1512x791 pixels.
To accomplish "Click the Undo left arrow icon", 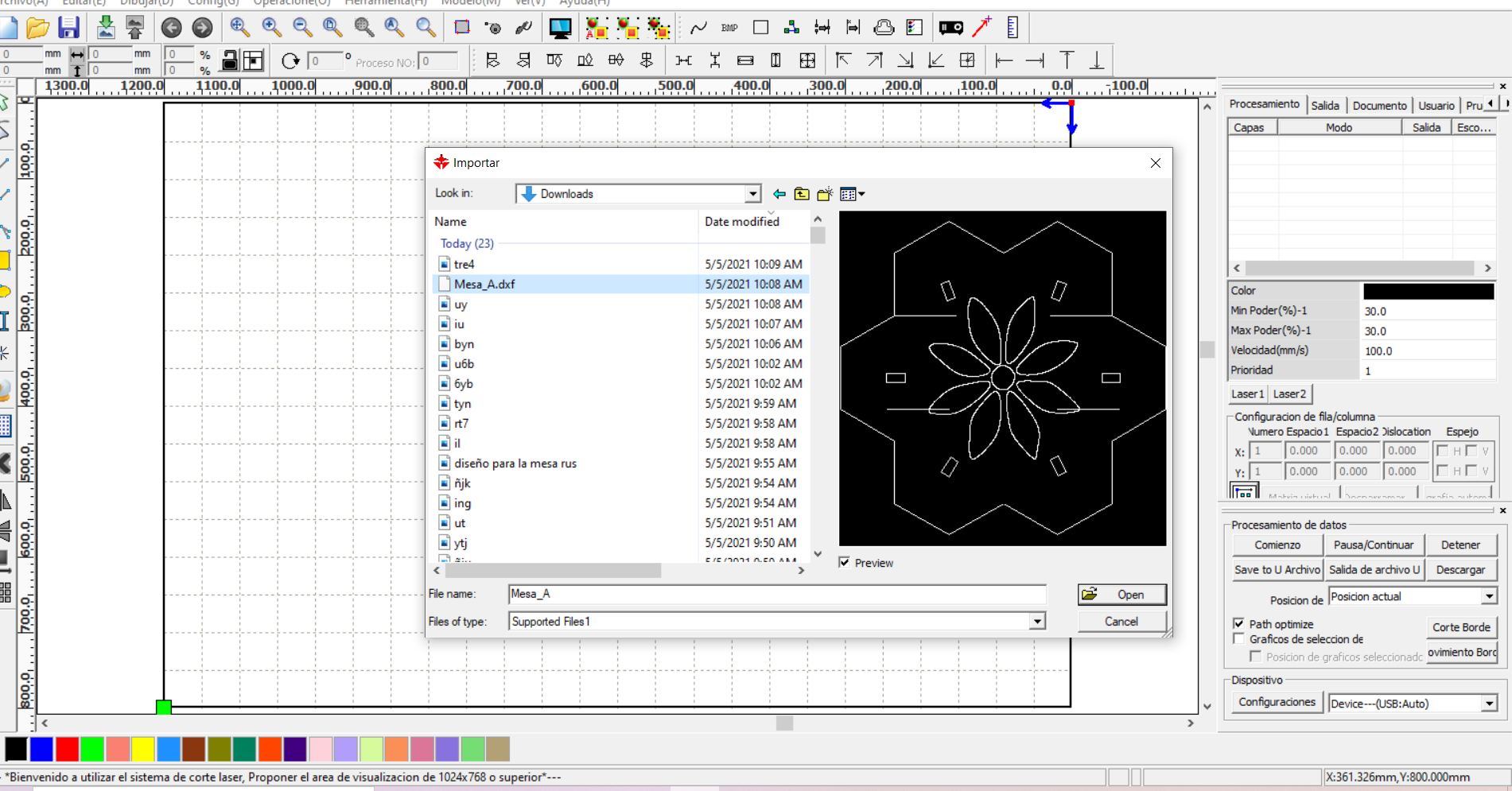I will 171,28.
